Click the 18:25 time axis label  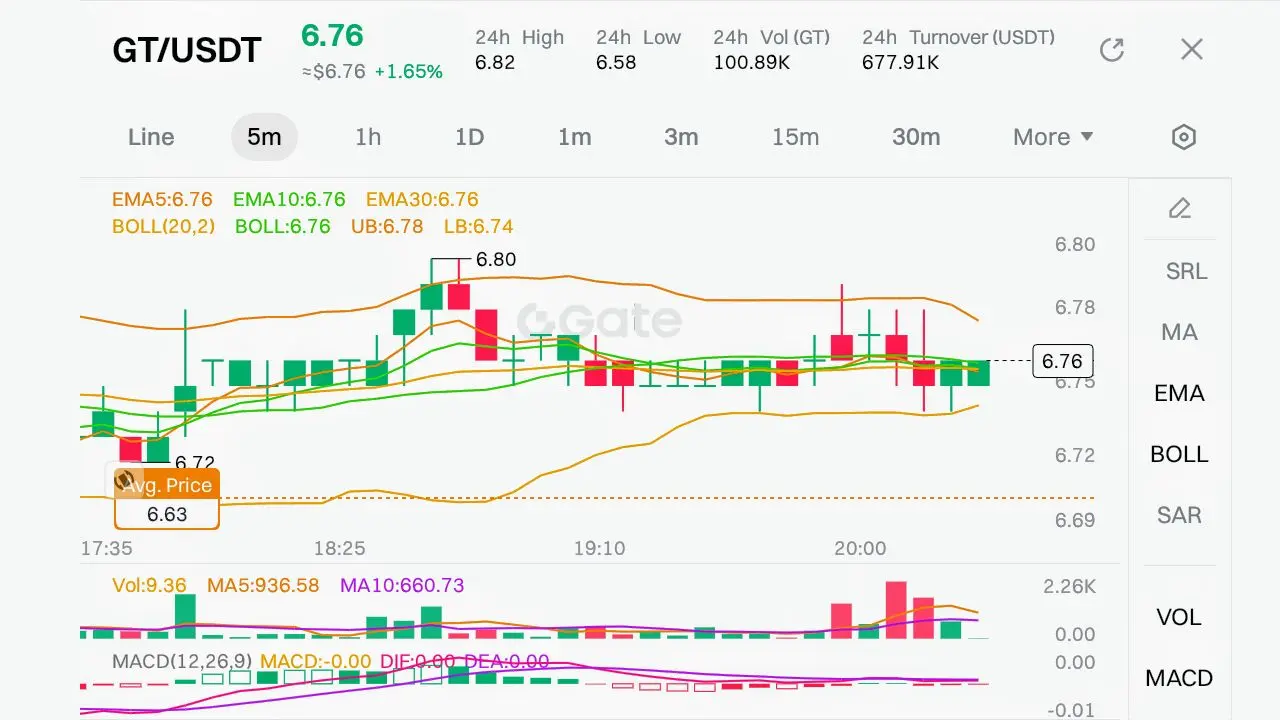tap(339, 548)
